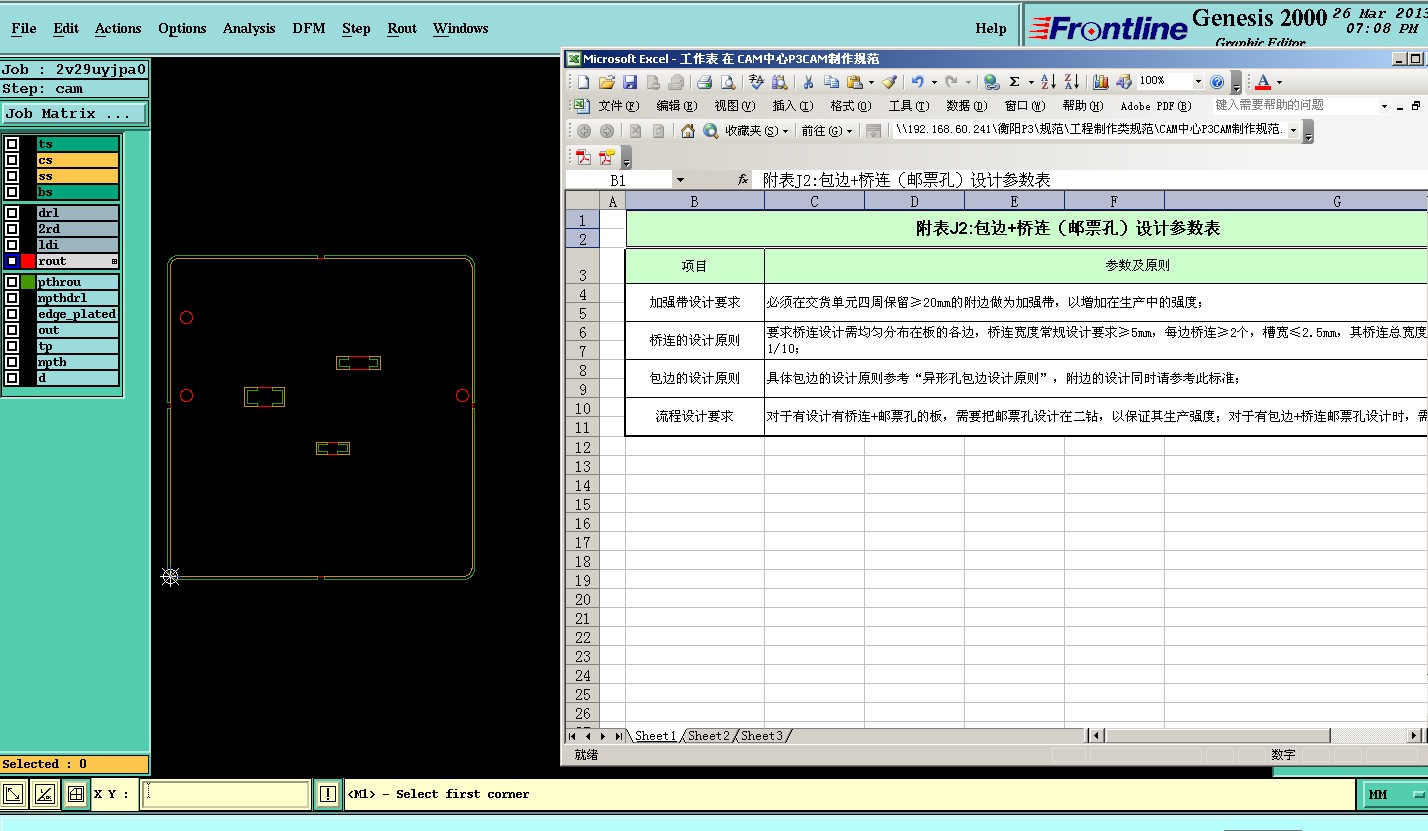Open the Excel 数据 Data menu
1428x831 pixels.
pyautogui.click(x=966, y=106)
